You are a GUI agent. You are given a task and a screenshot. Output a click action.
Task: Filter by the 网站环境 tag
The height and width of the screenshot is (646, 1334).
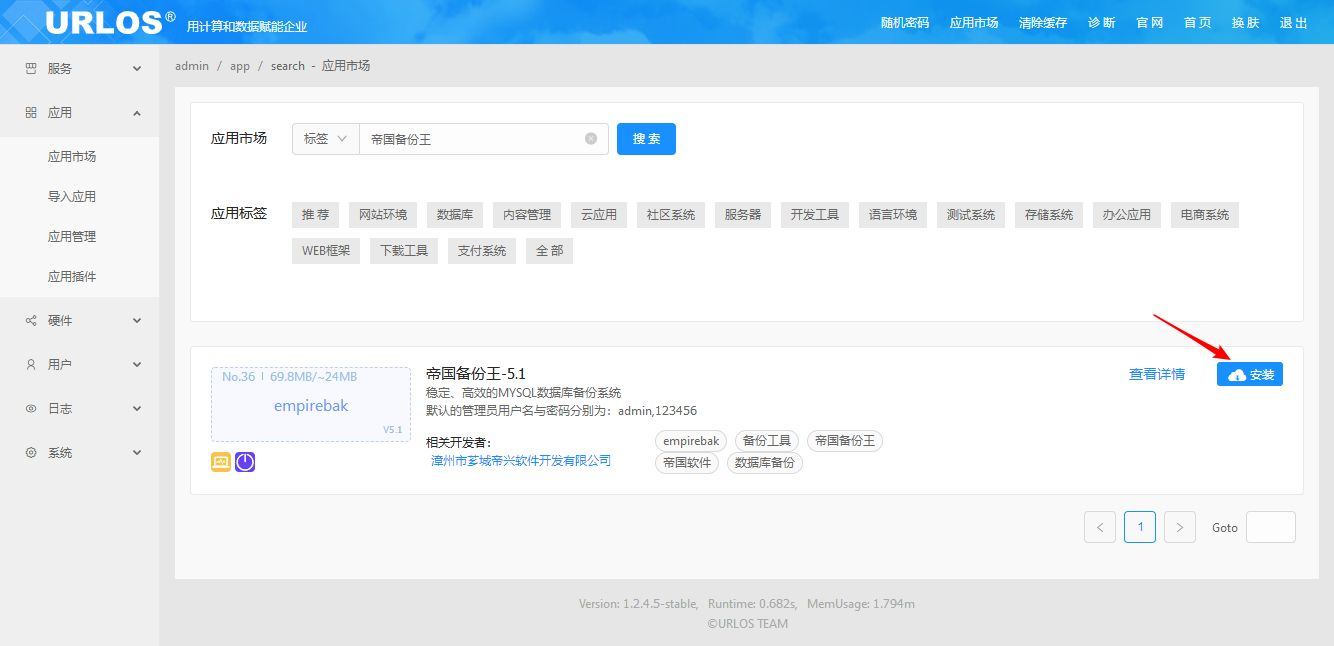click(x=383, y=215)
